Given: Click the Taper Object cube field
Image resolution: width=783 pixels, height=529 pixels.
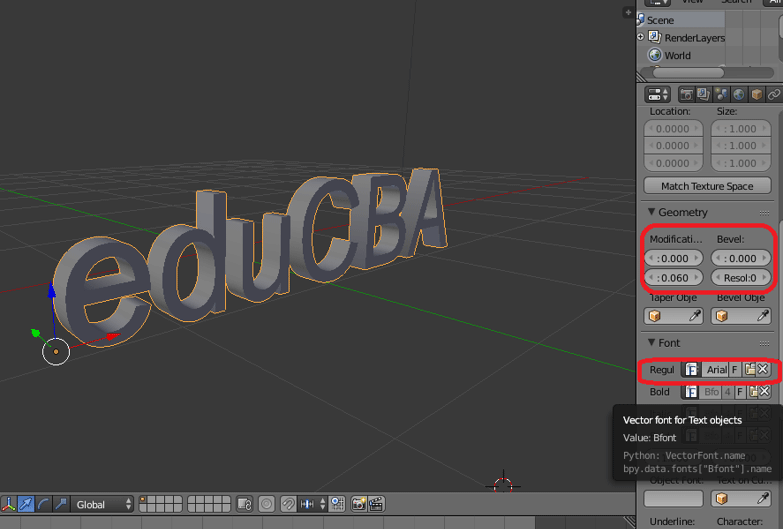Looking at the screenshot, I should (673, 316).
